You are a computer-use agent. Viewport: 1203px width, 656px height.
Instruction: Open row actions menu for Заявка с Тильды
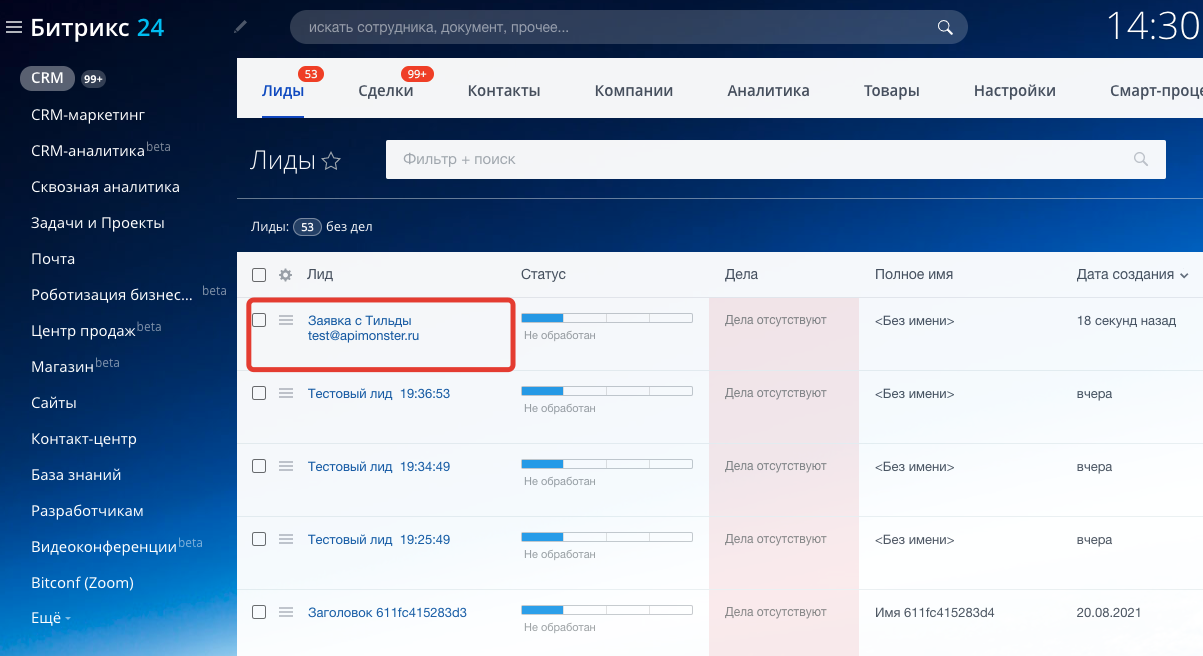(286, 320)
